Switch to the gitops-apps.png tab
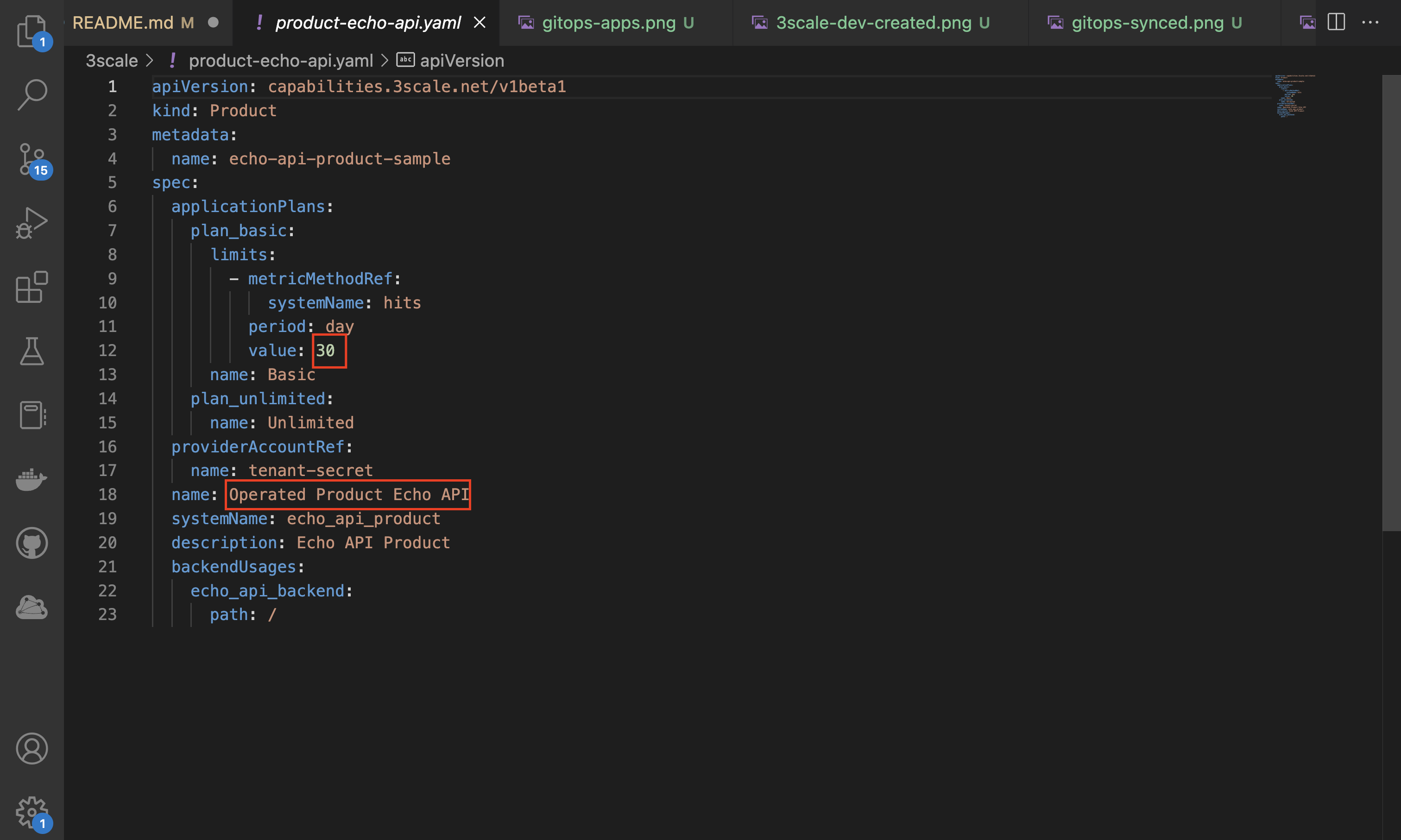The width and height of the screenshot is (1401, 840). coord(608,23)
